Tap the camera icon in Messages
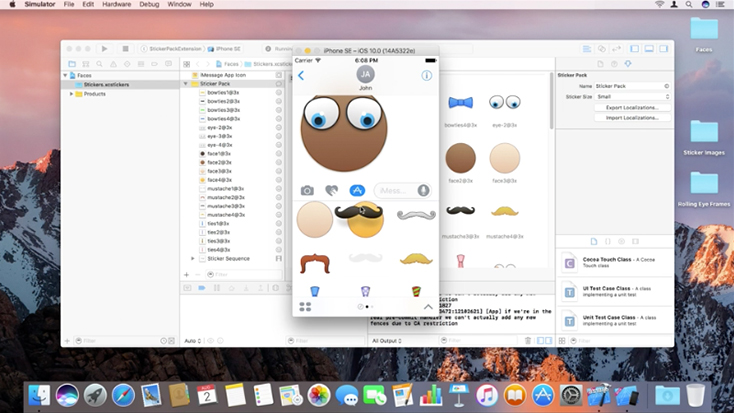This screenshot has height=413, width=734. [307, 190]
